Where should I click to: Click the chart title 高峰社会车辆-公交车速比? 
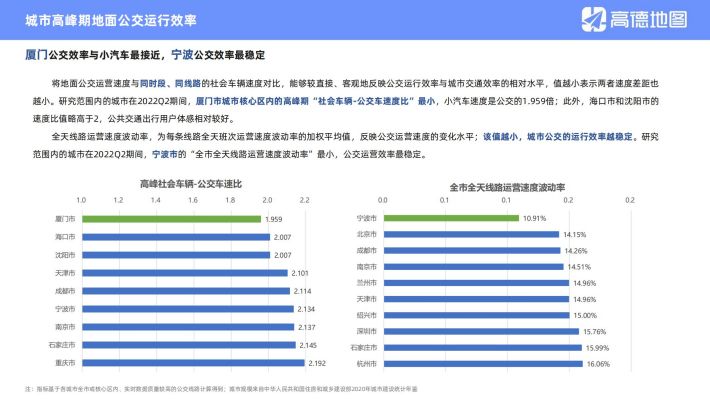coord(191,184)
